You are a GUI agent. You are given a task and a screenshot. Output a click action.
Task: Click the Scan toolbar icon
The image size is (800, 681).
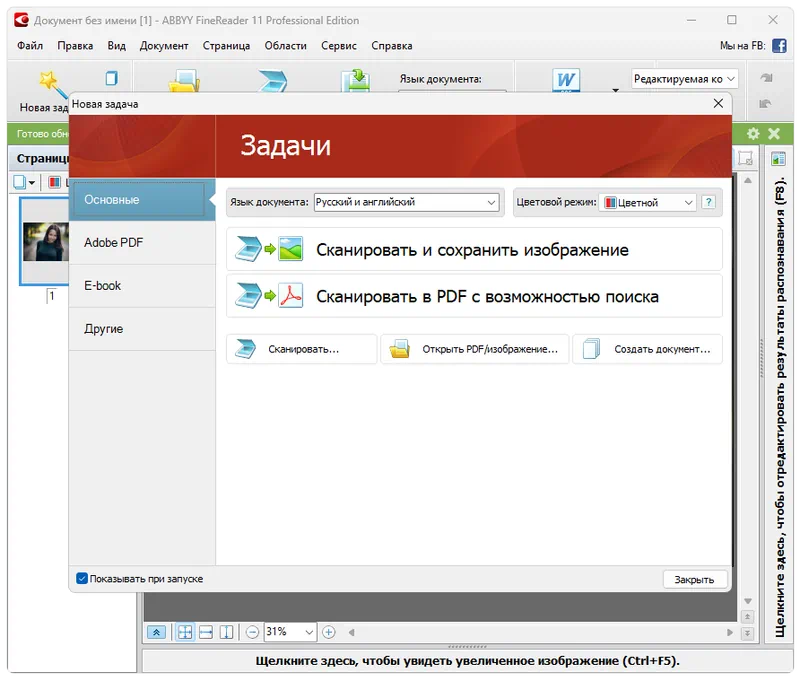[x=272, y=81]
